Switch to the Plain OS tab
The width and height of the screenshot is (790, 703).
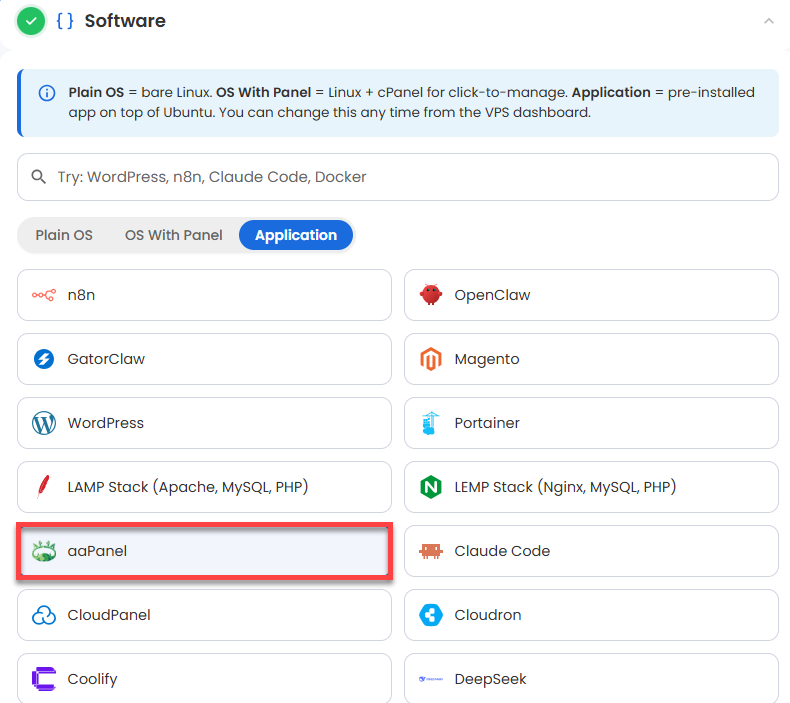(x=64, y=235)
